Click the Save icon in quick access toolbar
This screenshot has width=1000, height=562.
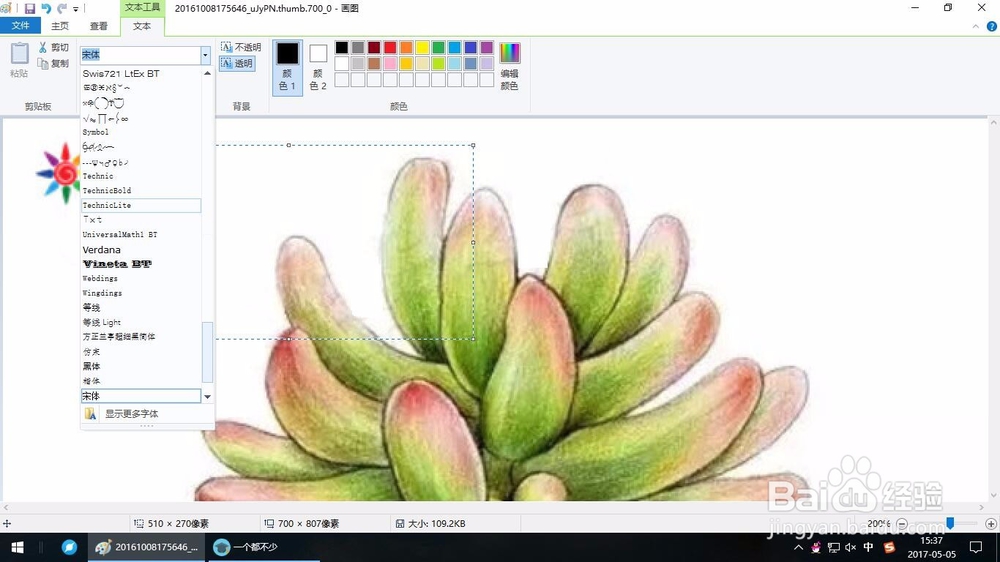click(x=30, y=8)
